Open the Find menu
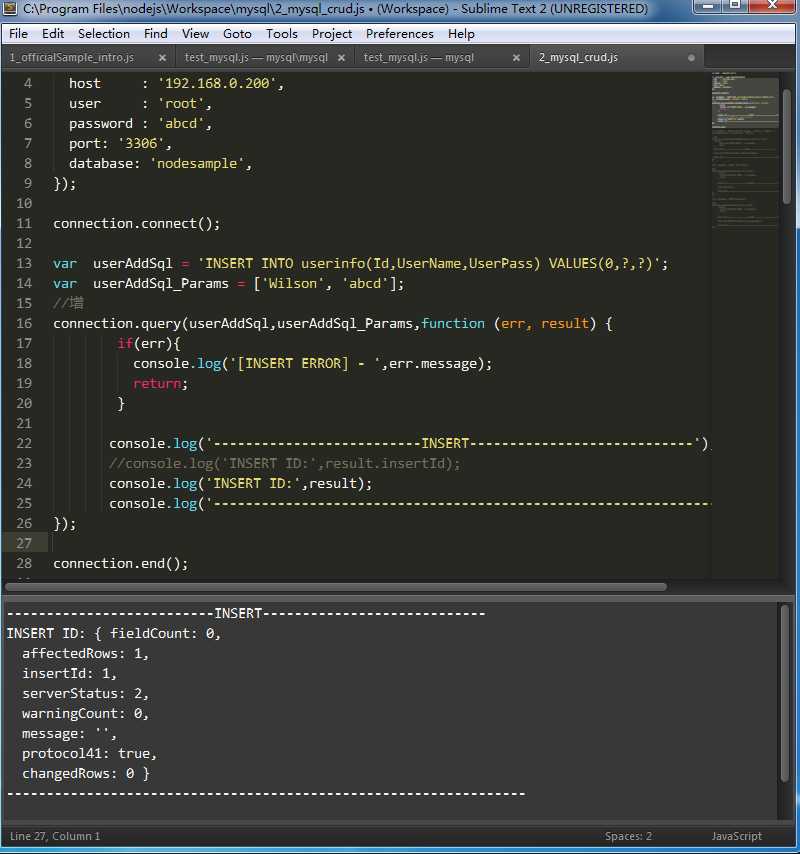 tap(156, 34)
